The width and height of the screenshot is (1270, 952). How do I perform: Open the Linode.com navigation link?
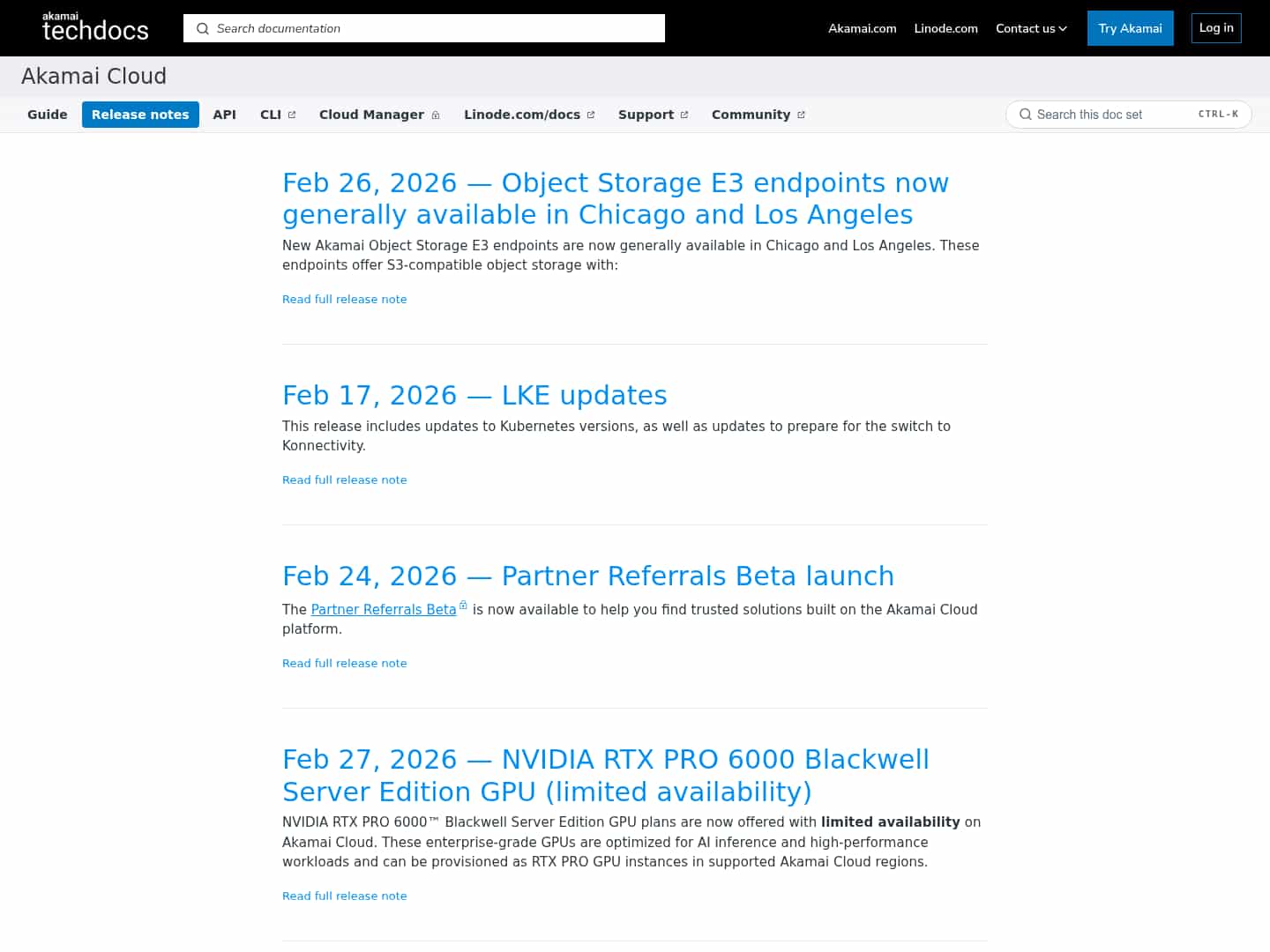click(x=945, y=28)
